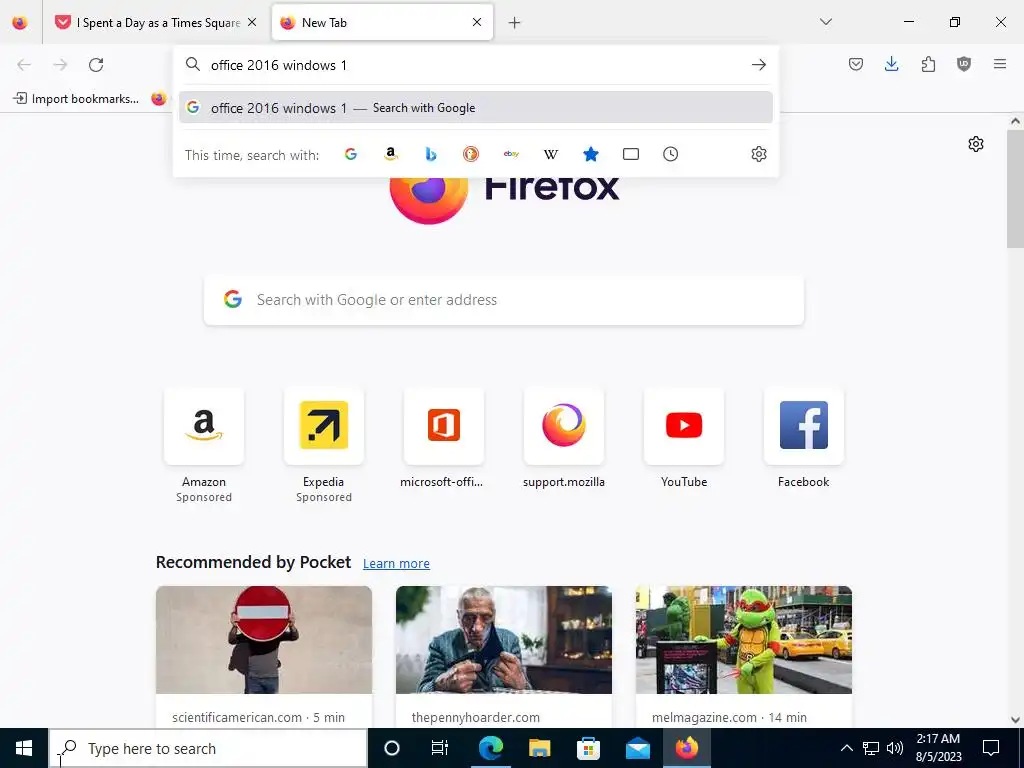Open a new tab with plus button

coord(515,23)
